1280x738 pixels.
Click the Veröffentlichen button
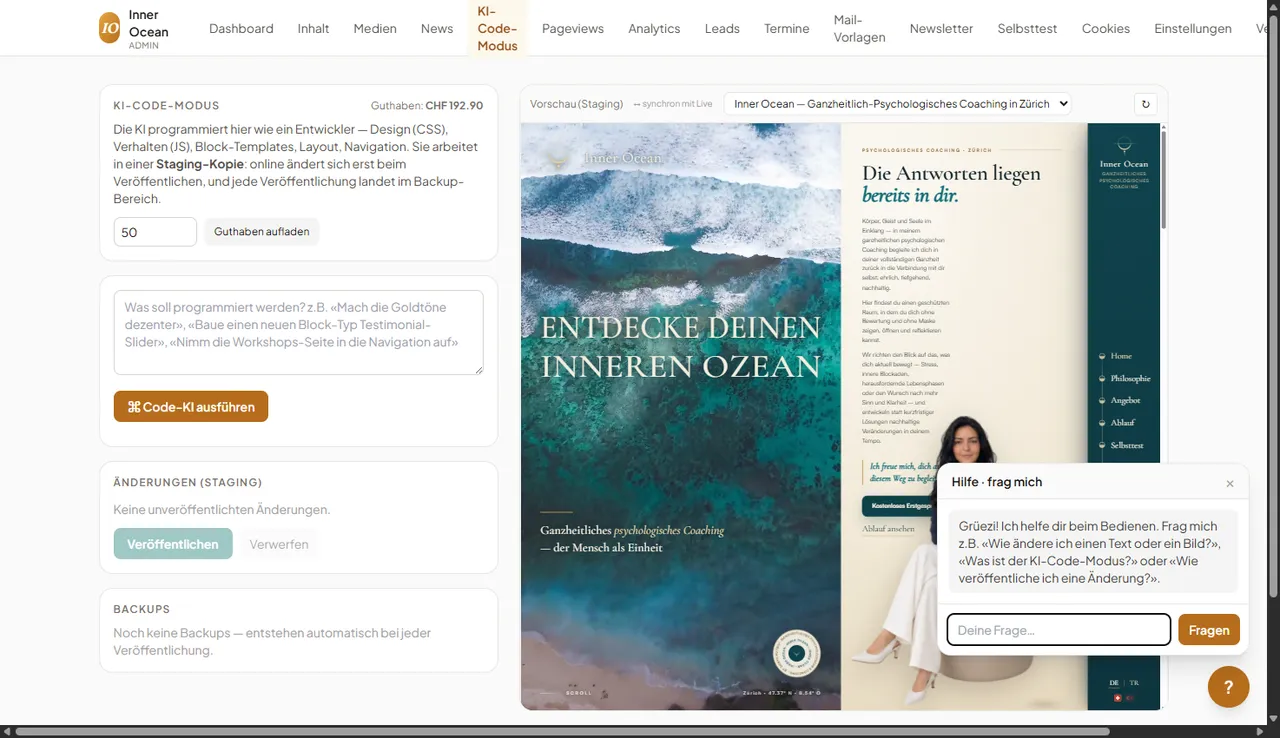pyautogui.click(x=173, y=544)
